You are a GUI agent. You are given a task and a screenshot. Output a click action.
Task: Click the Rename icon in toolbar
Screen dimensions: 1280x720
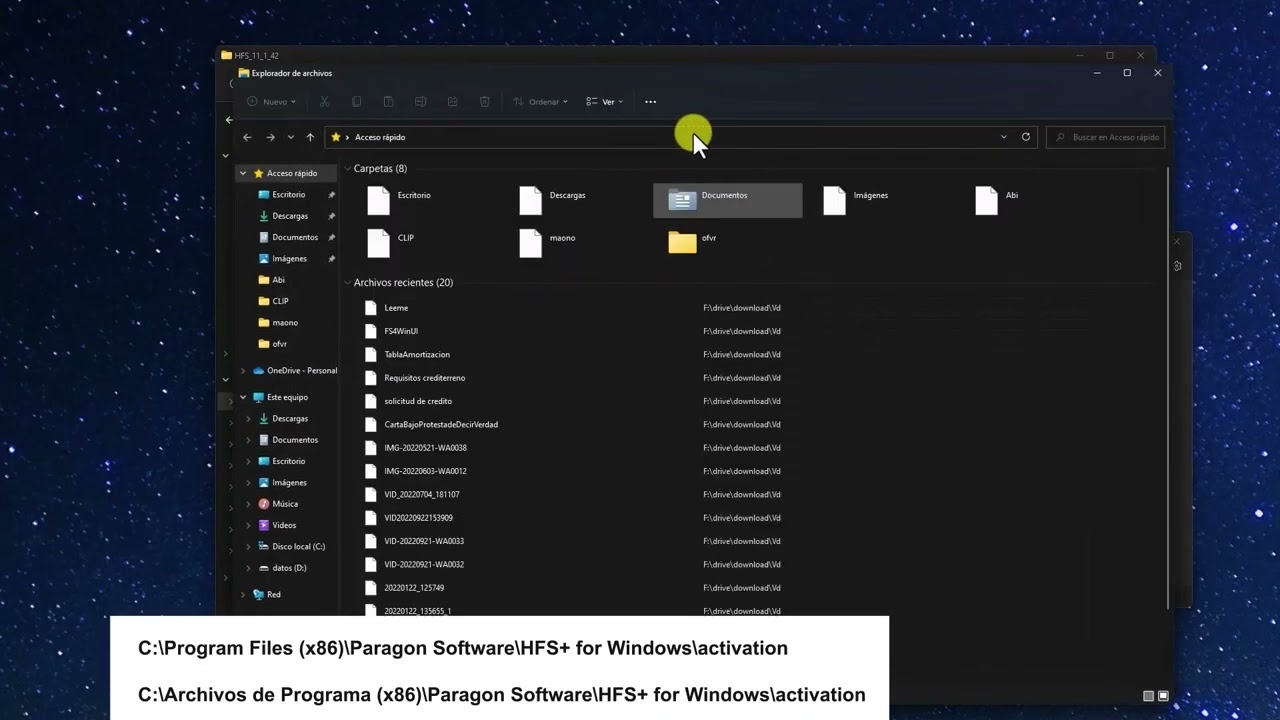pos(420,101)
